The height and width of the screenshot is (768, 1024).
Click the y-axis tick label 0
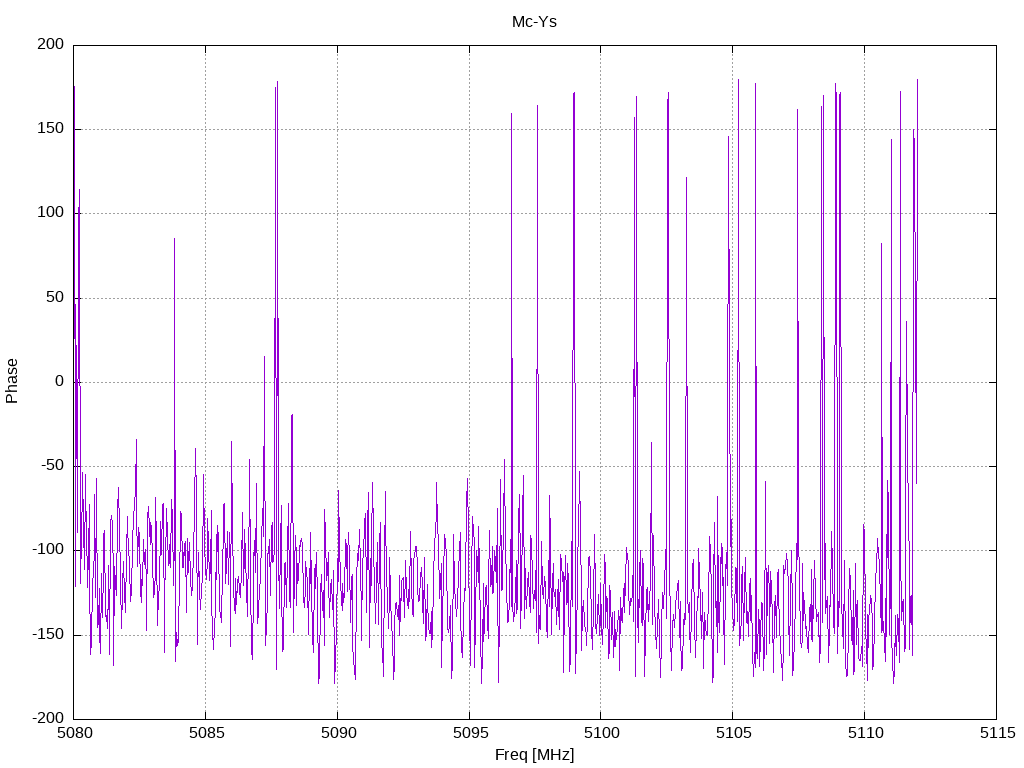coord(59,381)
